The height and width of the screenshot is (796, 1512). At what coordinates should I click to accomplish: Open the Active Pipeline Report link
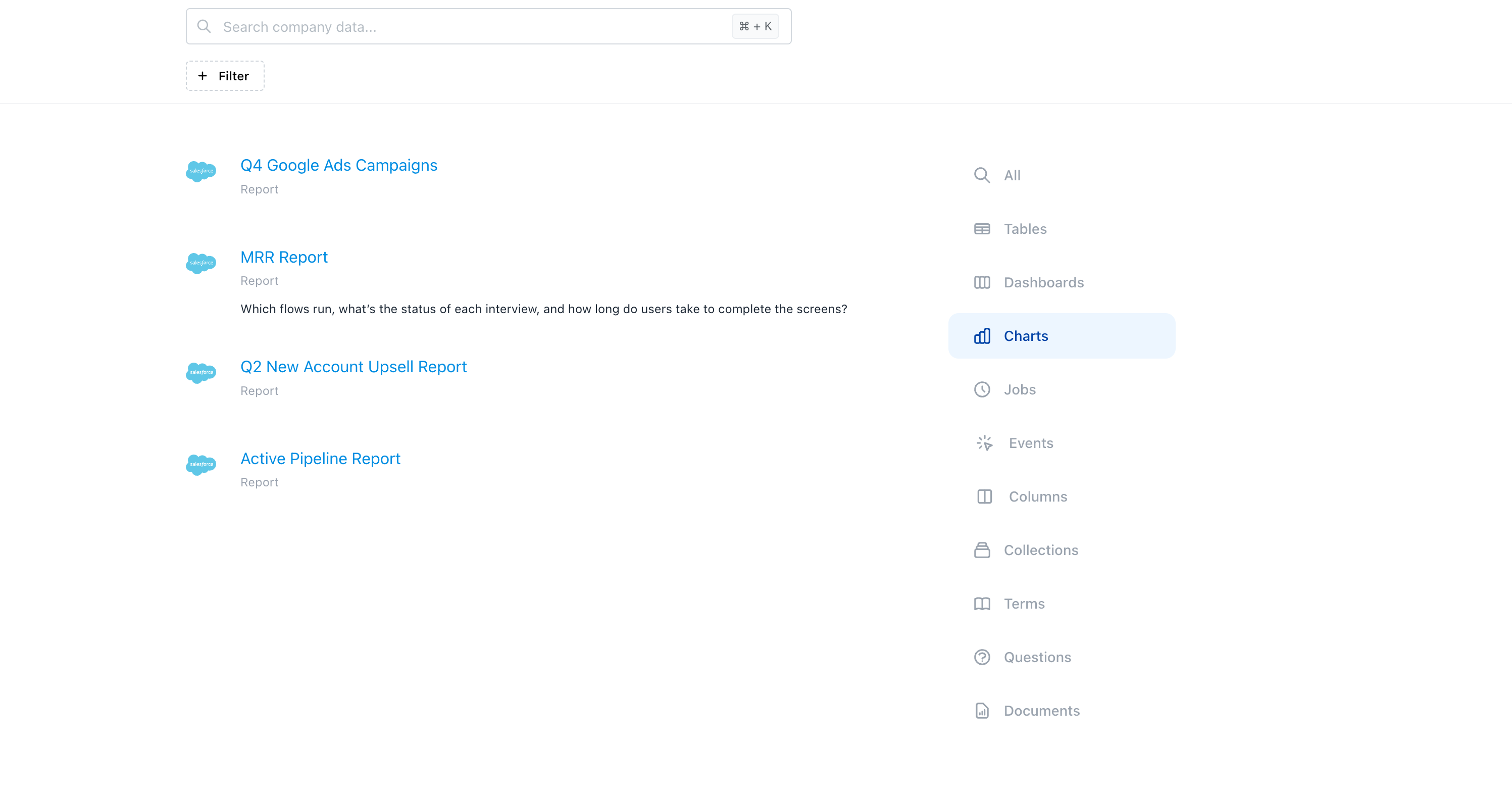point(320,459)
